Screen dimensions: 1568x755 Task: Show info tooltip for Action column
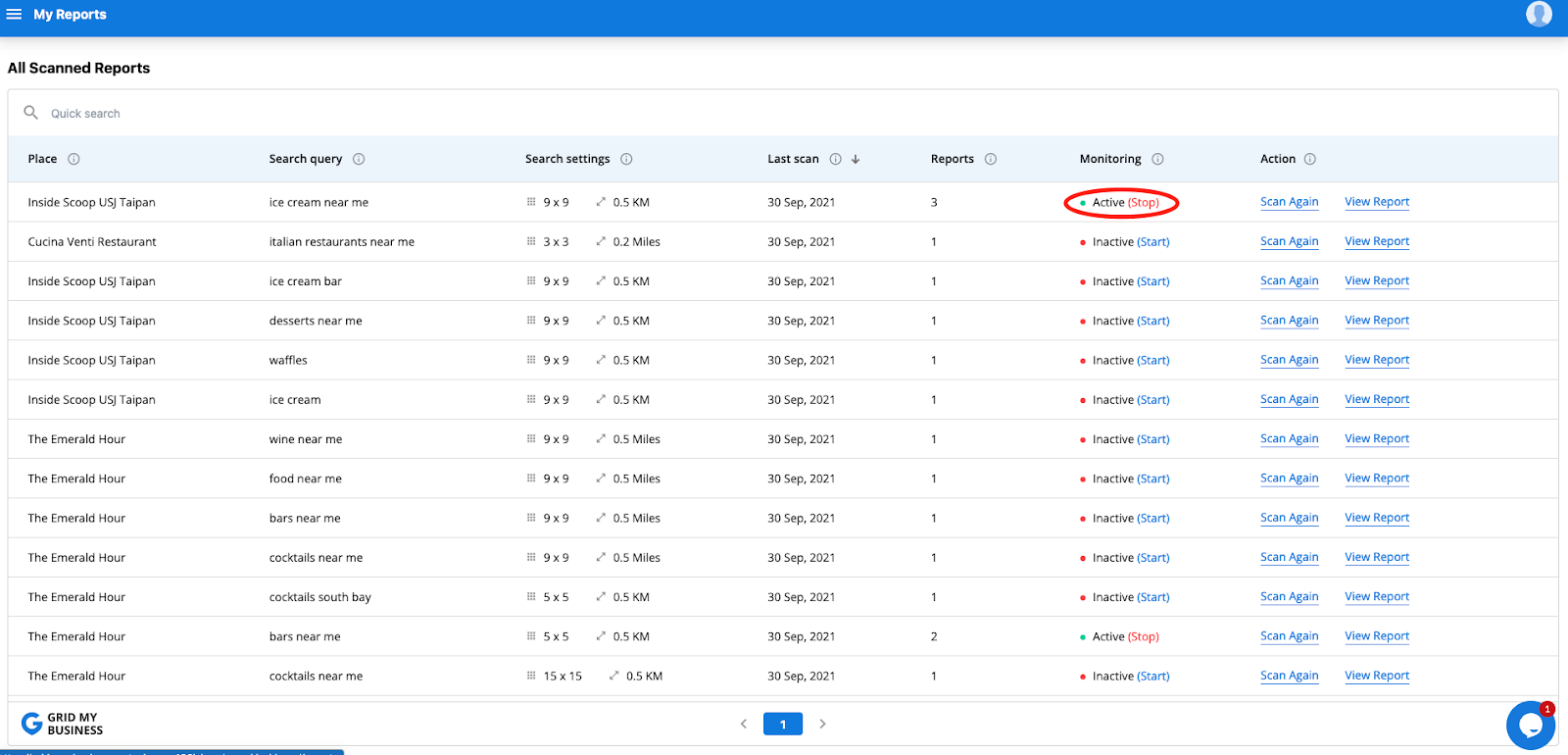(x=1310, y=159)
